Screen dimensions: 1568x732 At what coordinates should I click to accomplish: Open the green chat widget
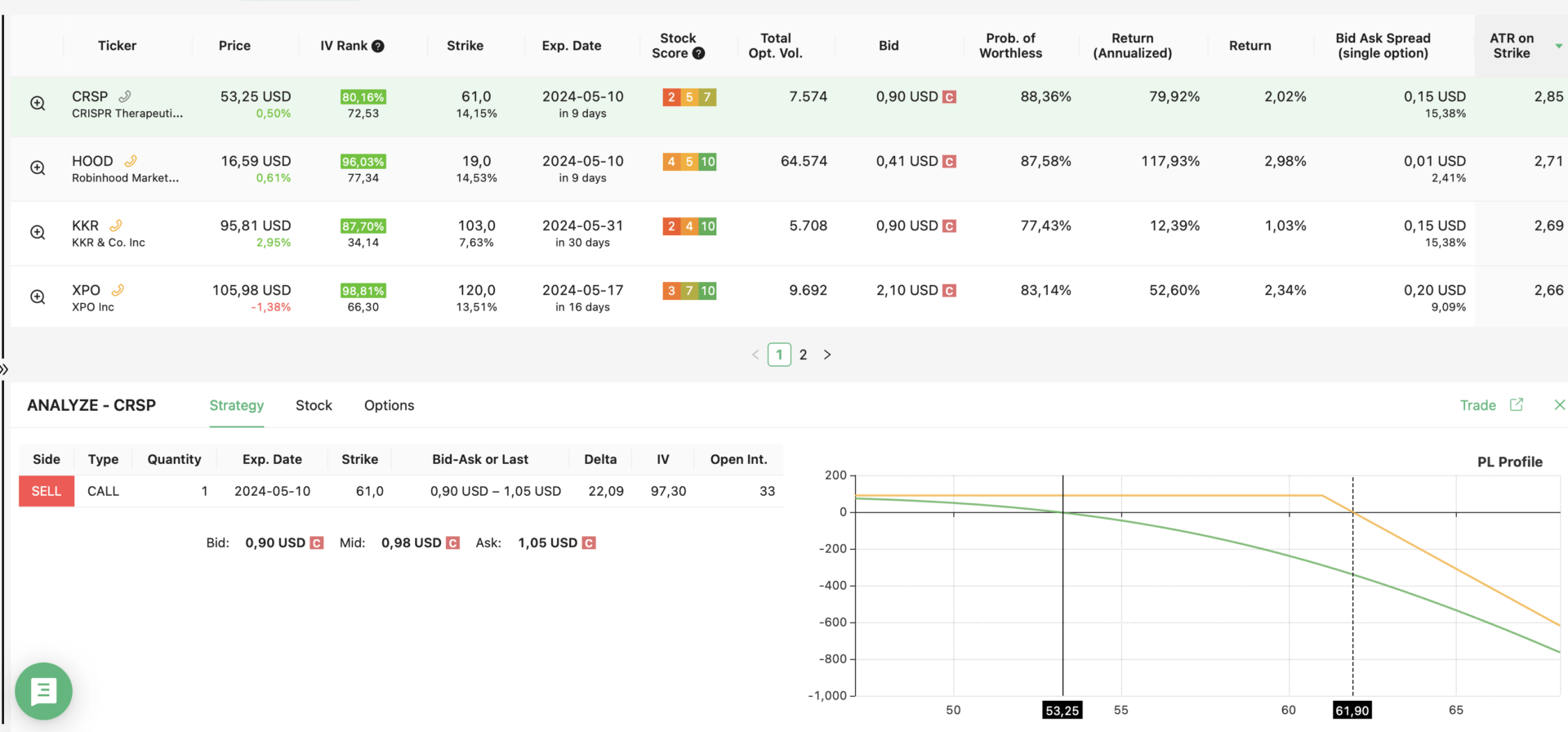(43, 691)
